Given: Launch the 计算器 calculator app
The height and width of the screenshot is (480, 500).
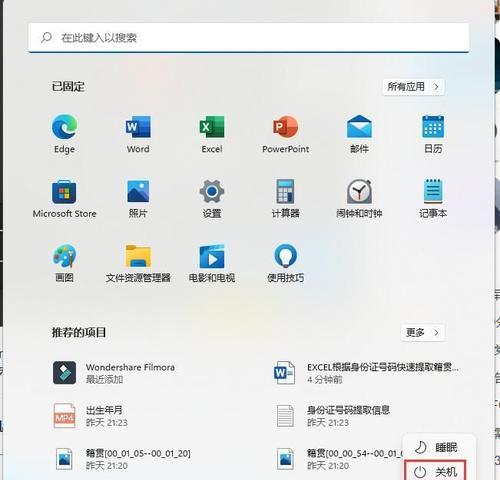Looking at the screenshot, I should (285, 192).
